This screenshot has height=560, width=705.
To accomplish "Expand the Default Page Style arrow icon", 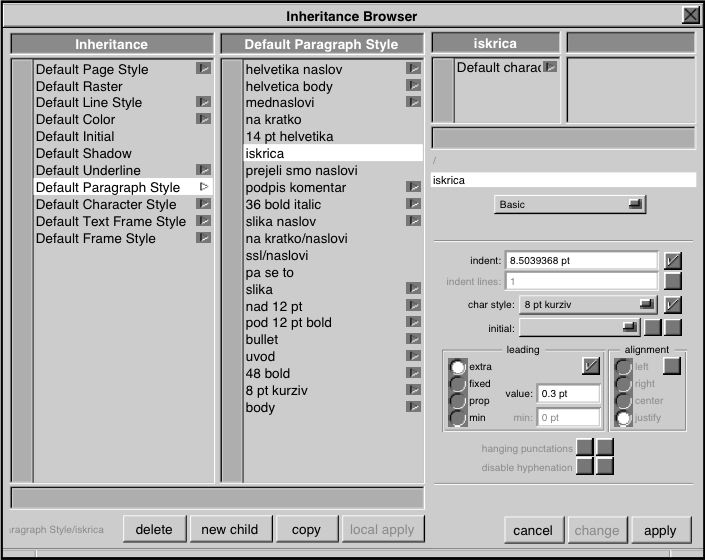I will [203, 68].
